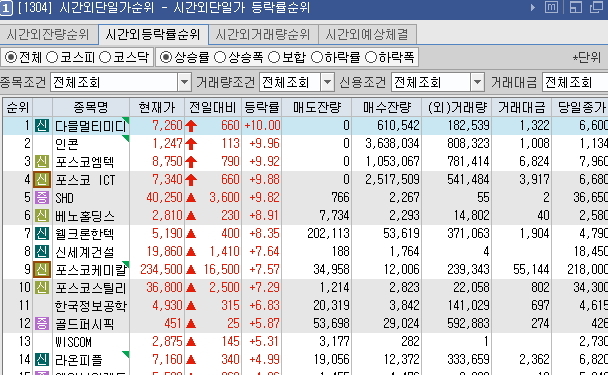608x375 pixels.
Task: Sort by the 매도잔량 column header
Action: point(317,107)
